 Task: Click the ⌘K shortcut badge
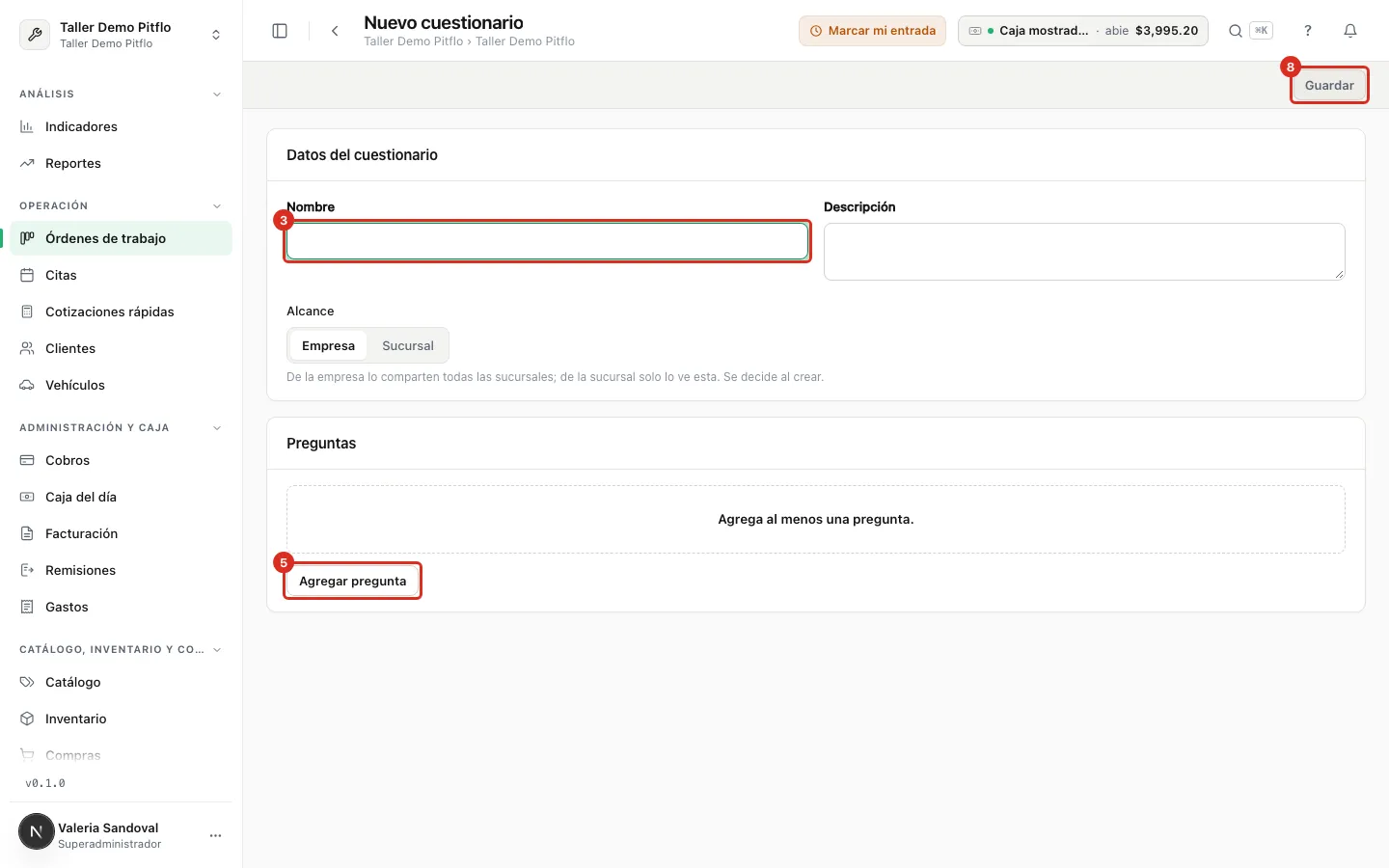(x=1261, y=31)
